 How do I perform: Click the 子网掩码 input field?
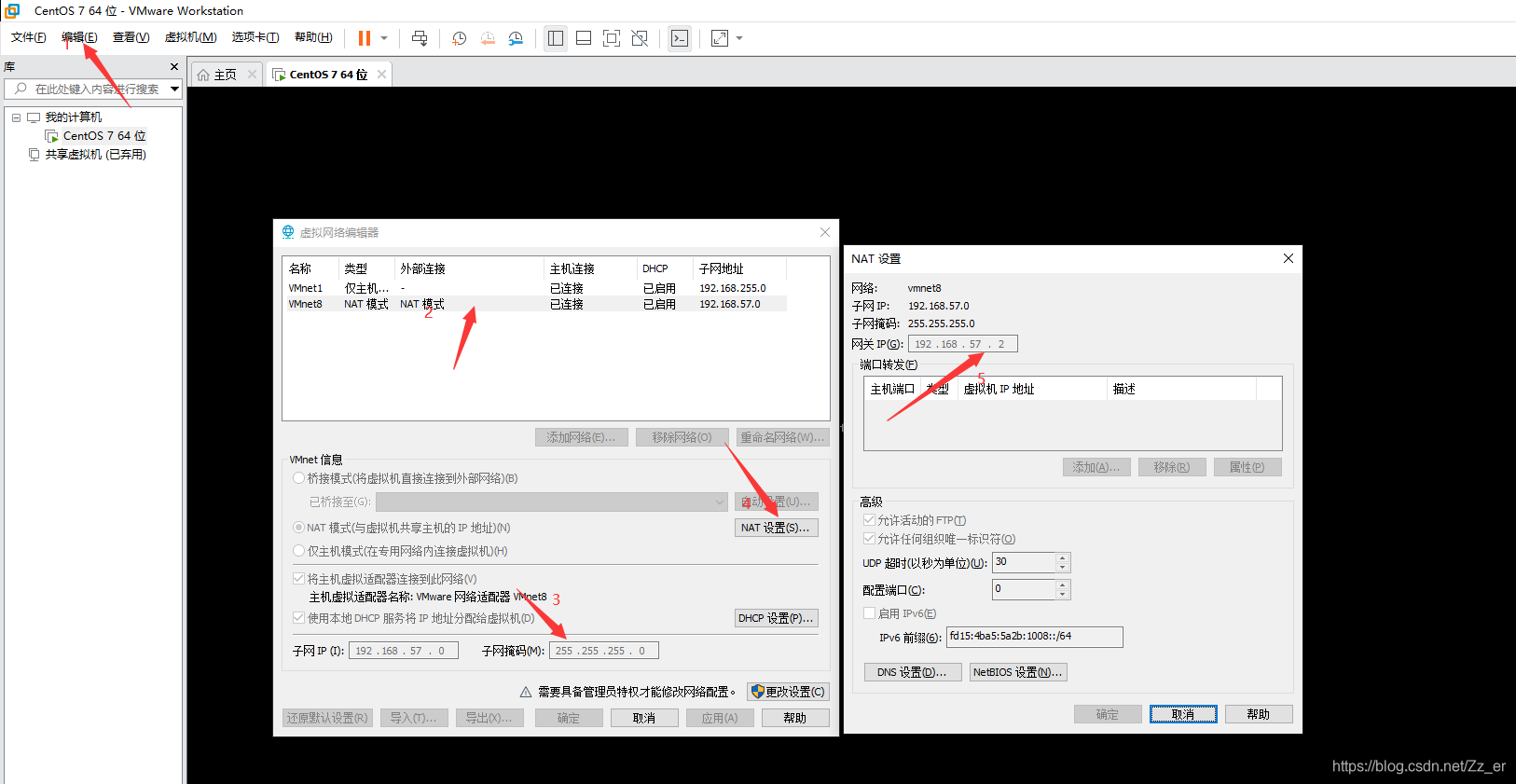click(x=604, y=651)
